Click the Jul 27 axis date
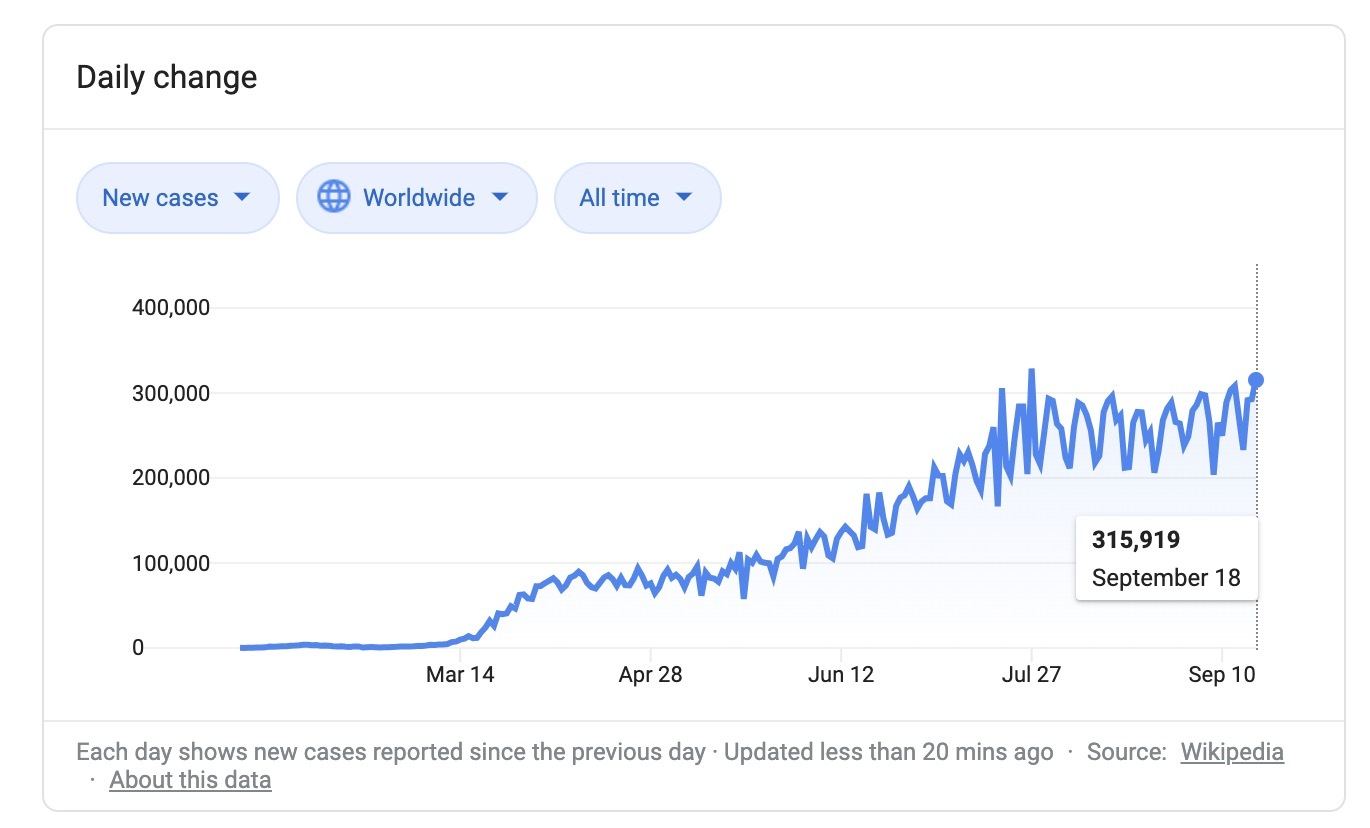Viewport: 1370px width, 828px height. [x=1030, y=675]
